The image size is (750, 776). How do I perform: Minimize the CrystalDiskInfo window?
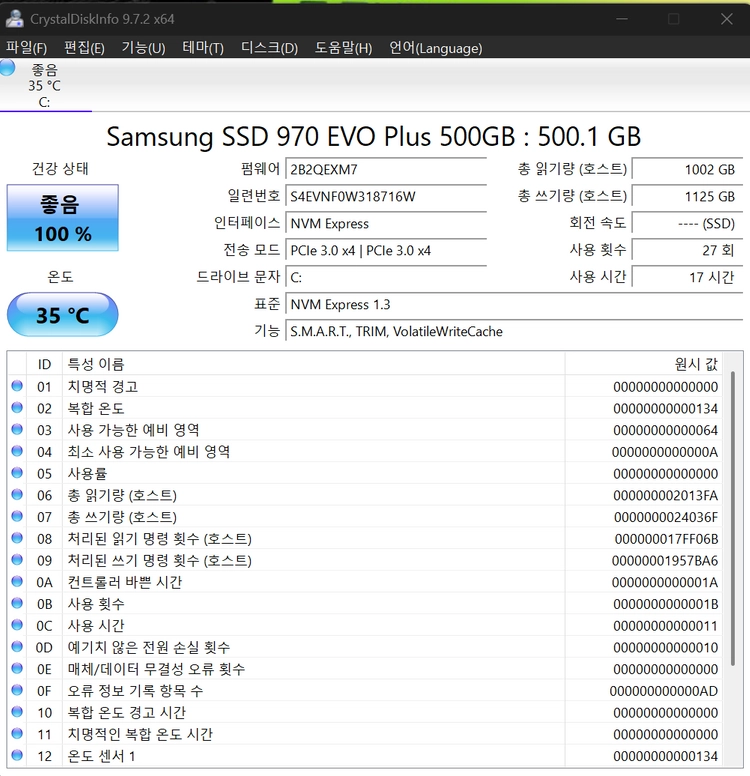click(622, 19)
